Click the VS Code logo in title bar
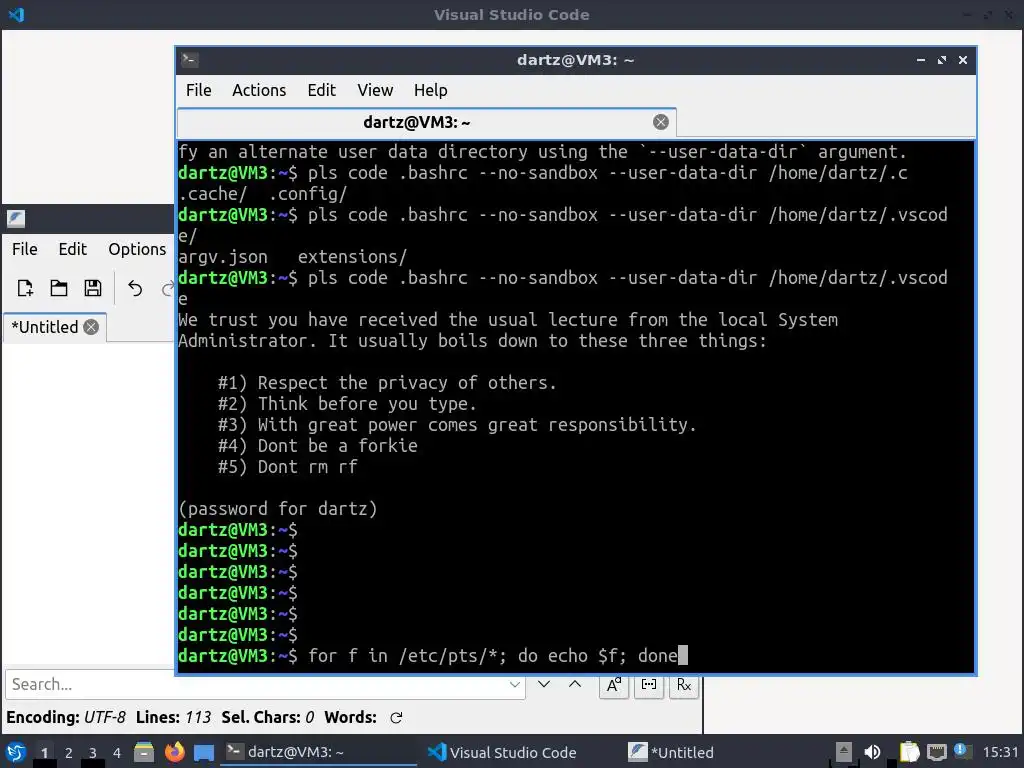 click(x=16, y=14)
